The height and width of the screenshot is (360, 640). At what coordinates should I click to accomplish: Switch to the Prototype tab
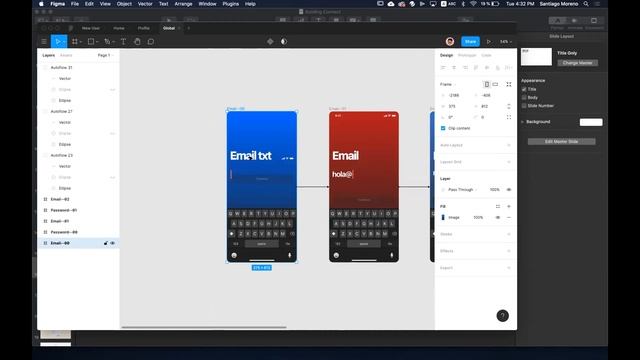467,55
